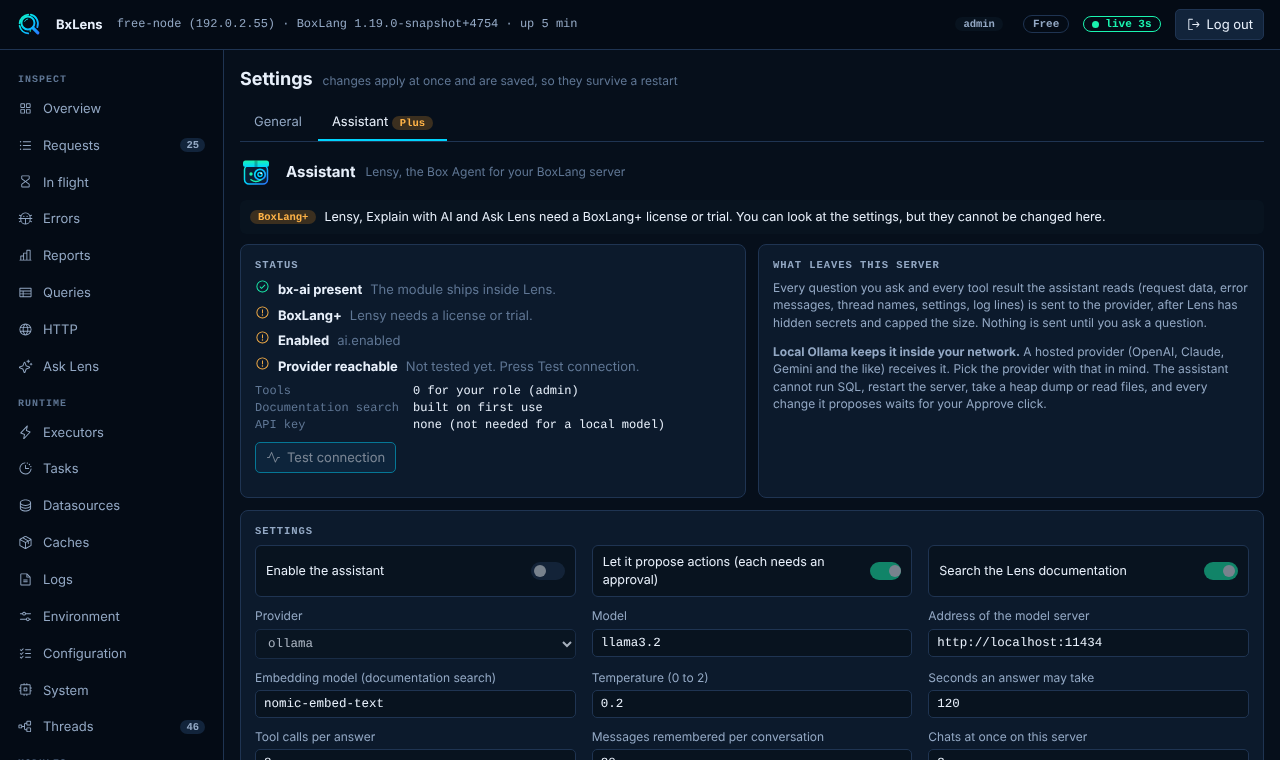Click the Executors lightning icon

pos(25,432)
